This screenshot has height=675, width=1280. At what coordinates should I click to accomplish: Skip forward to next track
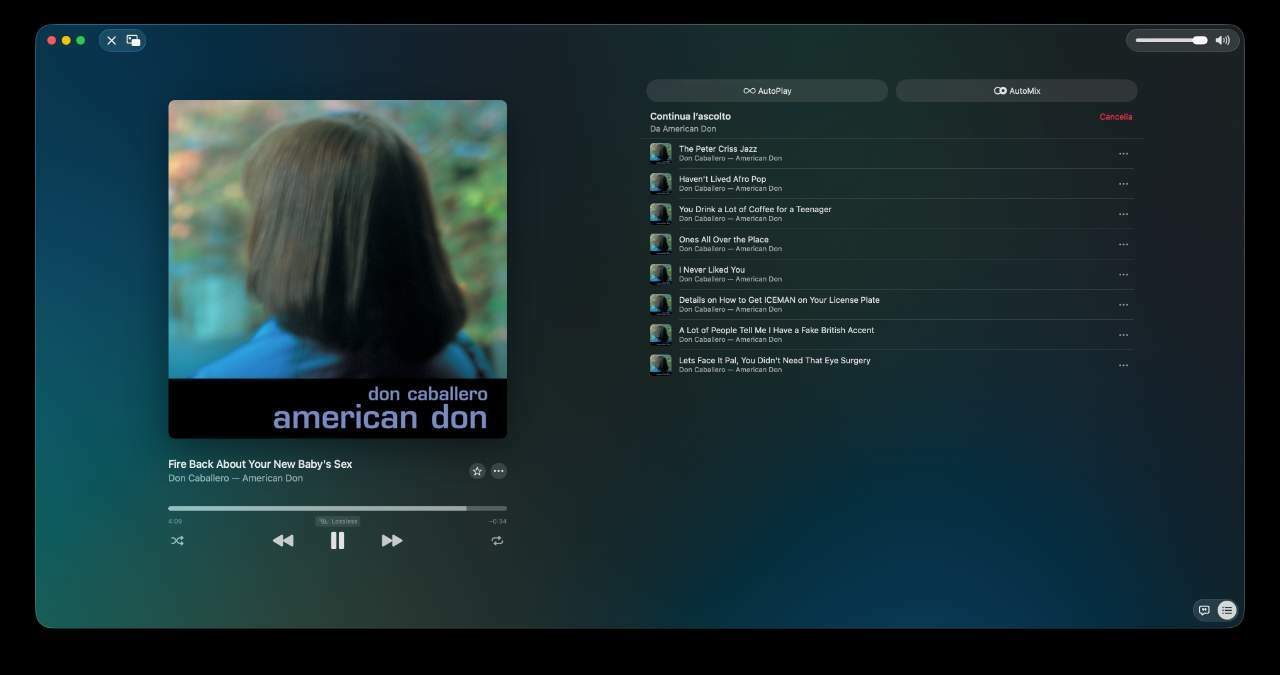pyautogui.click(x=392, y=541)
